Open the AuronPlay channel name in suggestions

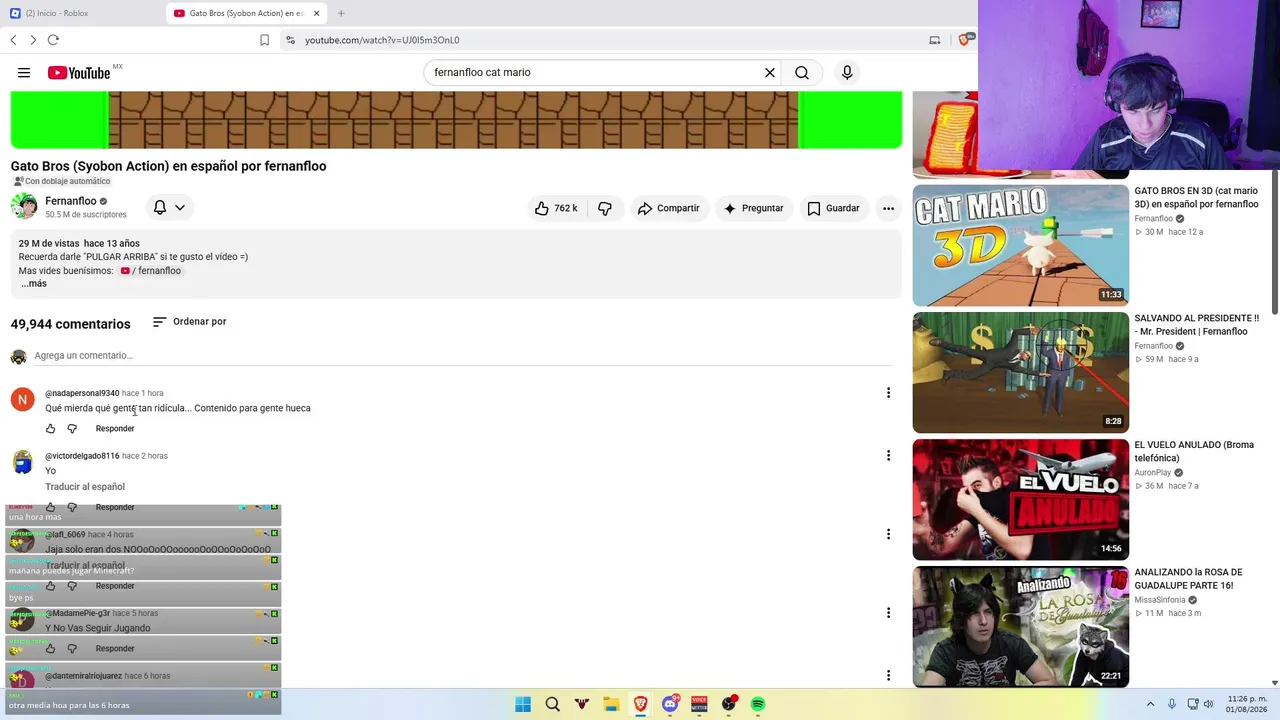(x=1153, y=473)
